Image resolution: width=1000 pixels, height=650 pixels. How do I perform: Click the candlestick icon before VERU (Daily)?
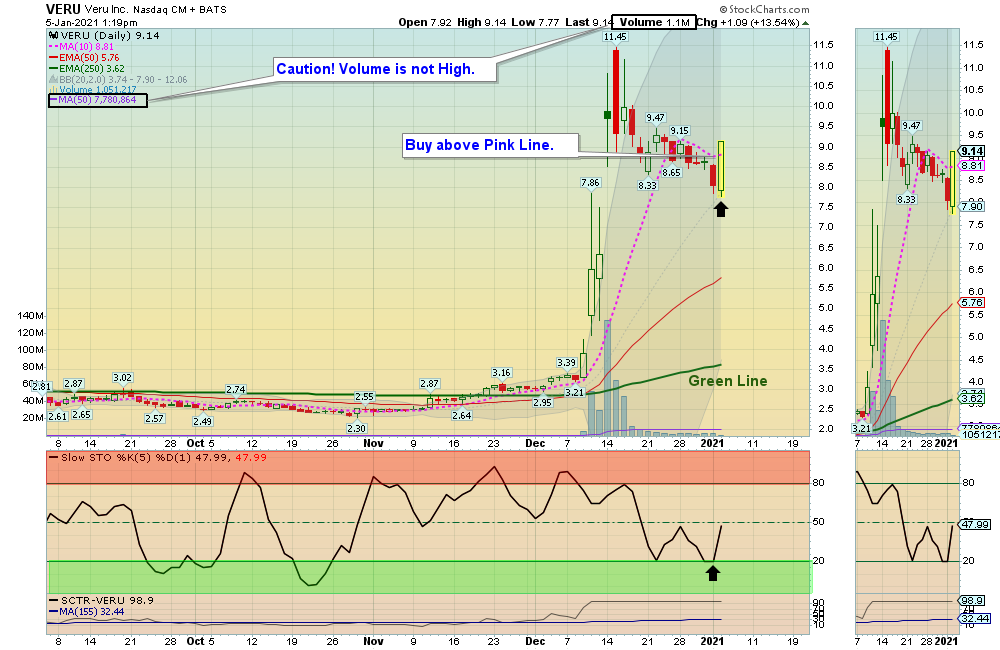tap(54, 36)
